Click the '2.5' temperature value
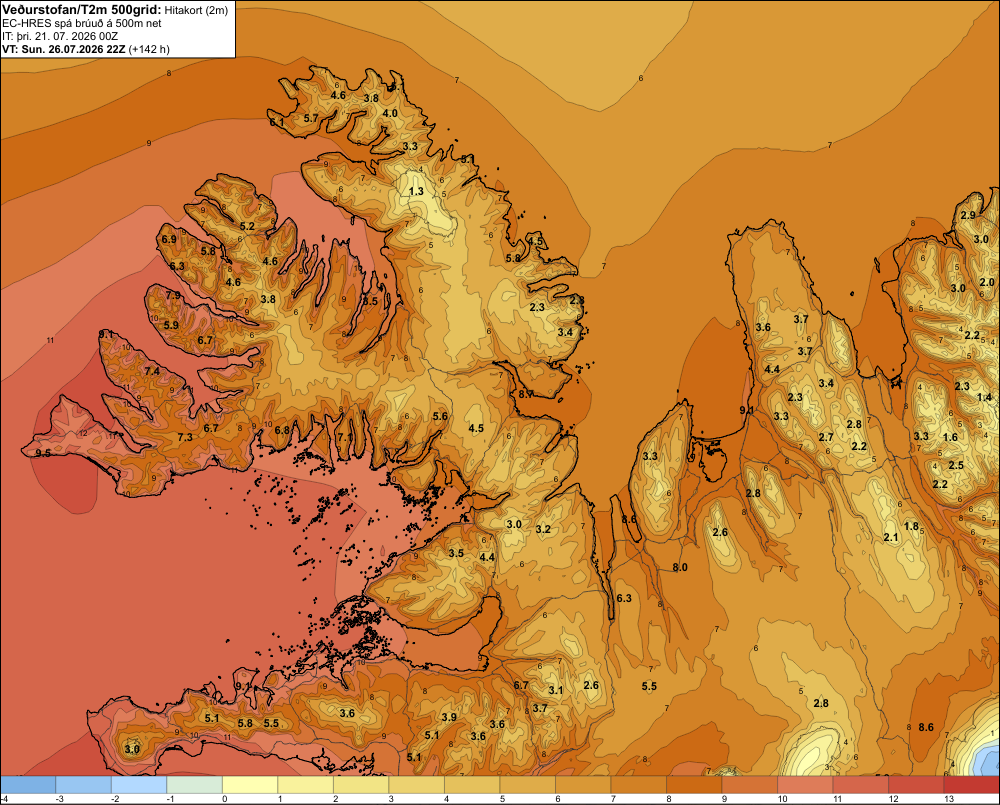This screenshot has height=805, width=1000. [956, 465]
